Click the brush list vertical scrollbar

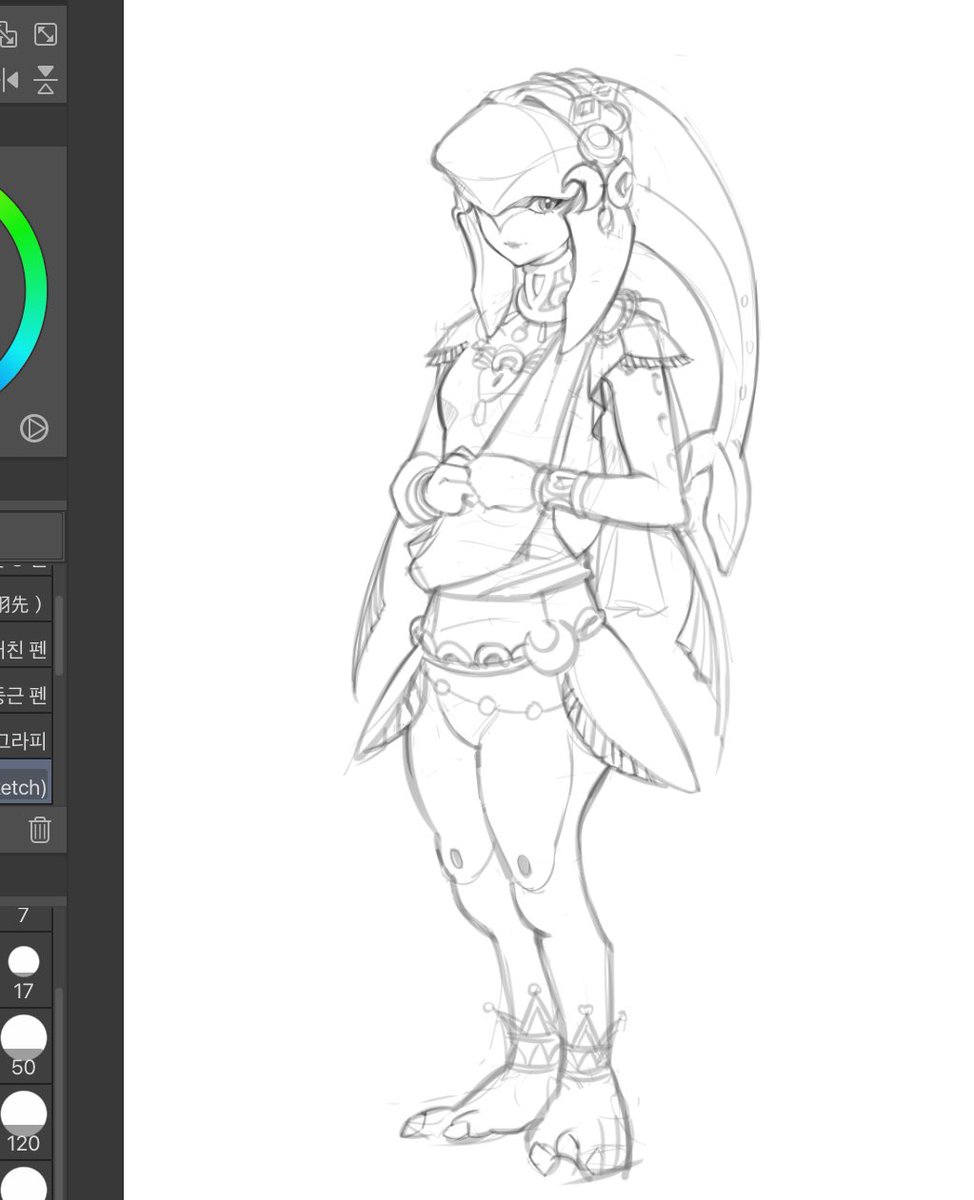59,636
